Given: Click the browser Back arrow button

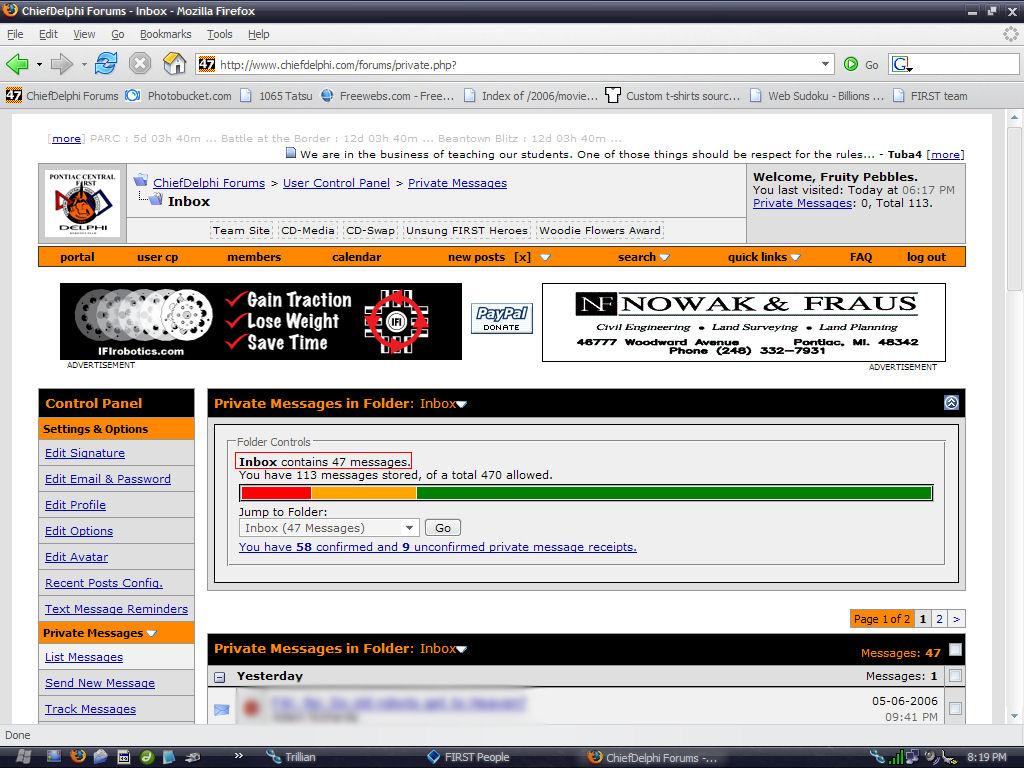Looking at the screenshot, I should [x=17, y=64].
